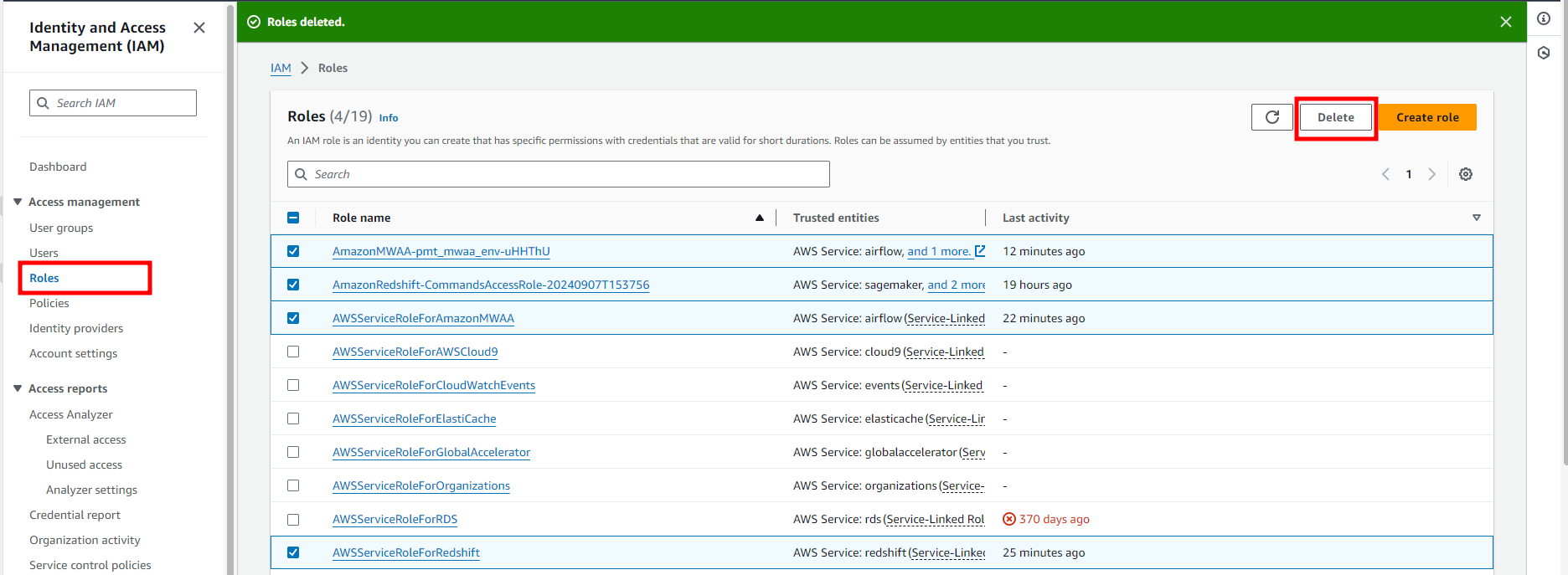Select Roles in the sidebar
1568x575 pixels.
click(44, 278)
